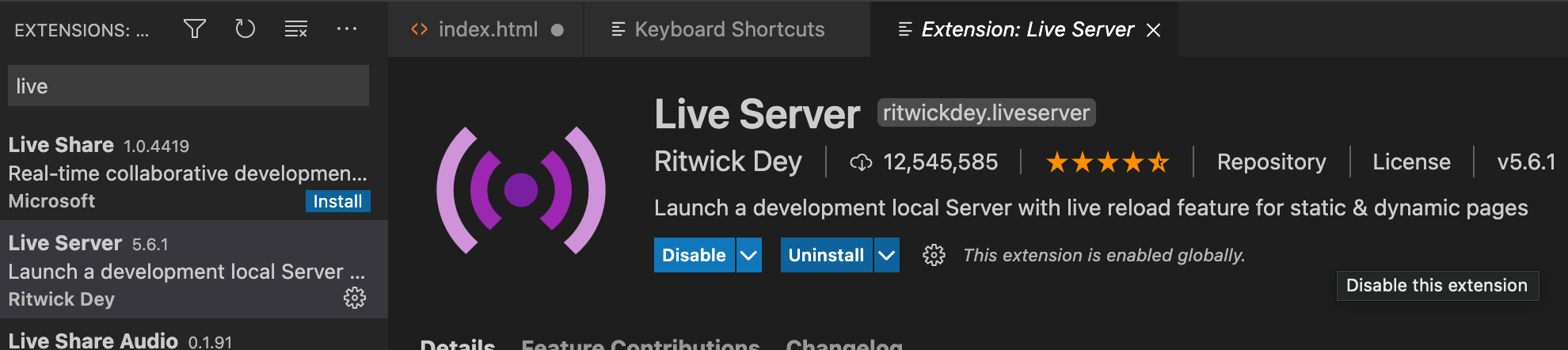Open the Changelog tab

pos(844,344)
